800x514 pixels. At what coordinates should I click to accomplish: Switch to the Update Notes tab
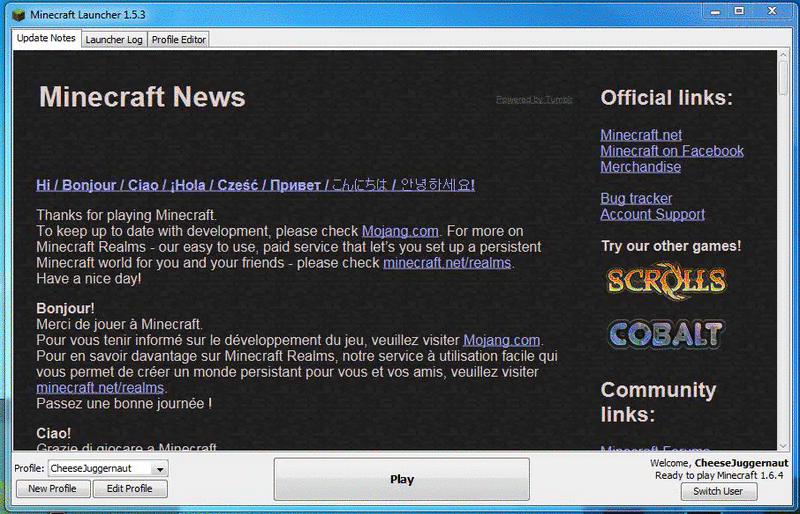(46, 38)
